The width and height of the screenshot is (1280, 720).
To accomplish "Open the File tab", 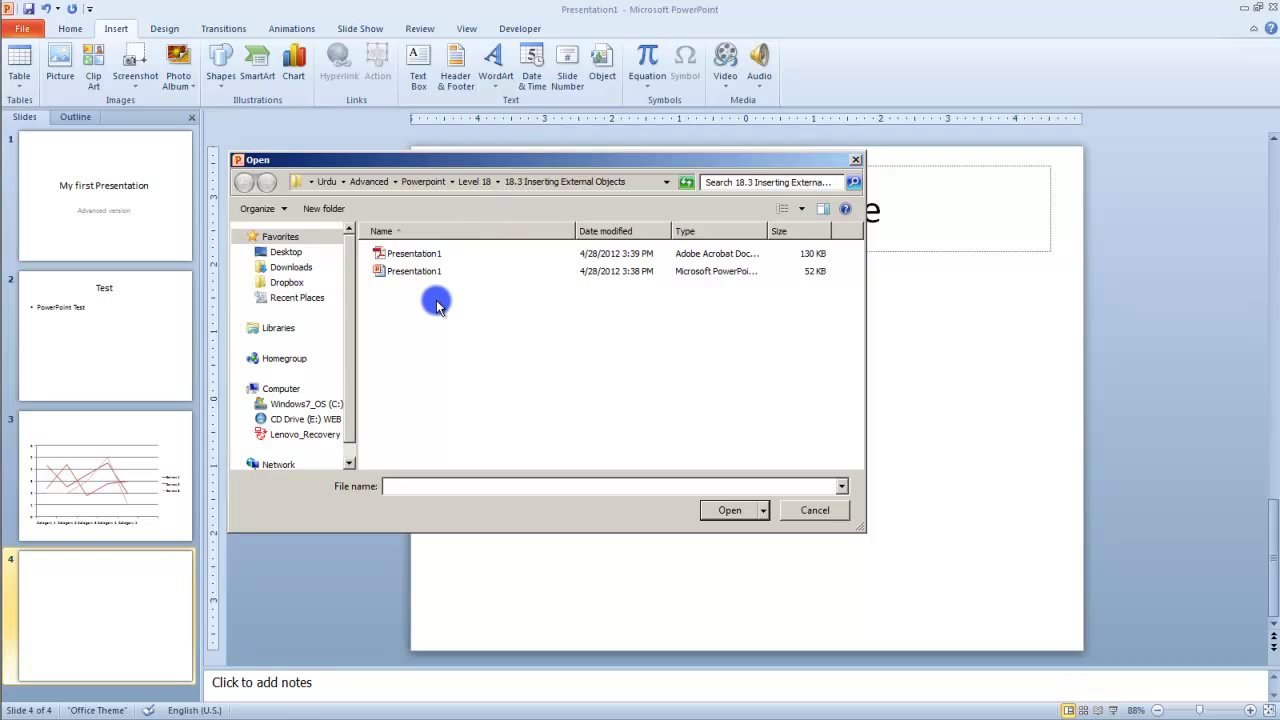I will [22, 29].
